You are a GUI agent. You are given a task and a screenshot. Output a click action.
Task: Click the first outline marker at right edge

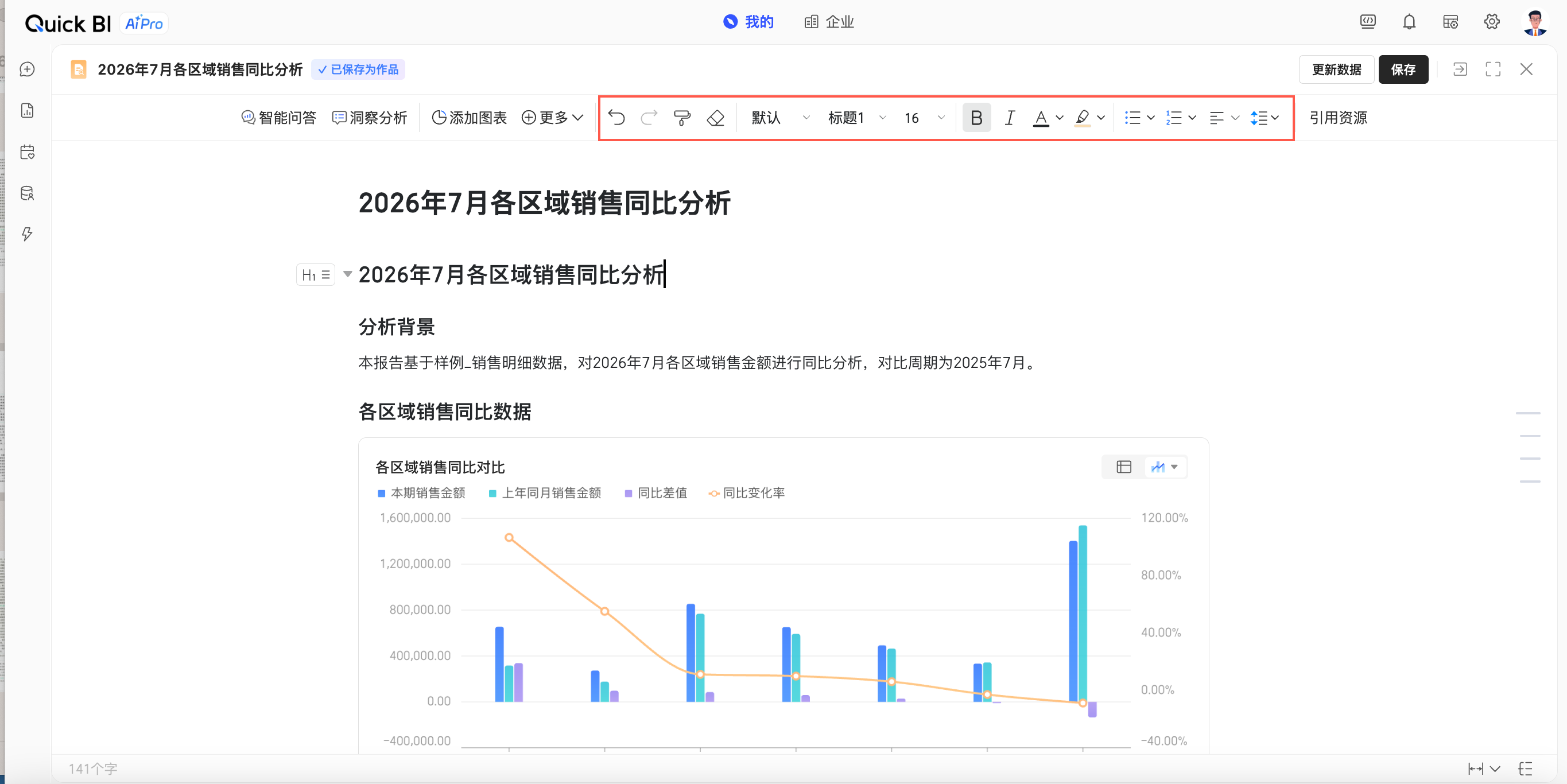1527,413
